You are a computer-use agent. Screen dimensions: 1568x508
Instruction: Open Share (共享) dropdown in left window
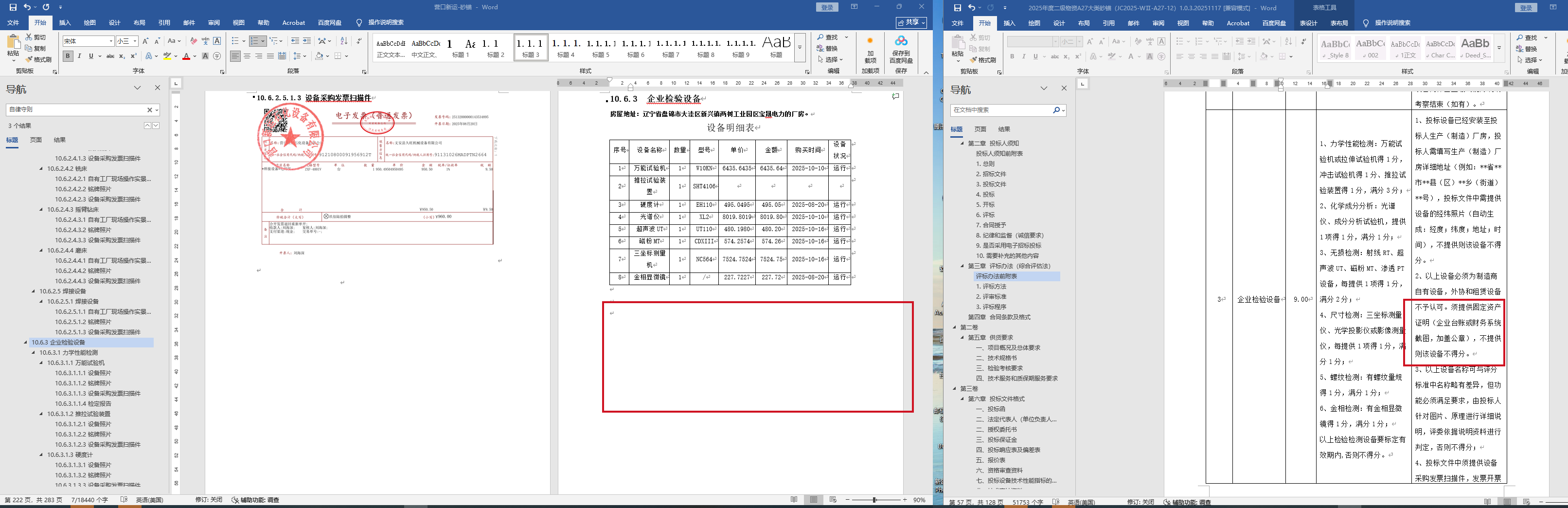point(911,22)
